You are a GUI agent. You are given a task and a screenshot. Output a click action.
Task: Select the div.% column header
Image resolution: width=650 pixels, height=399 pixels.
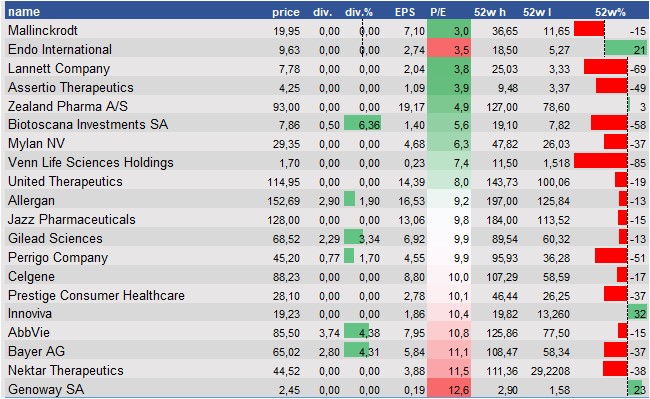pyautogui.click(x=359, y=12)
